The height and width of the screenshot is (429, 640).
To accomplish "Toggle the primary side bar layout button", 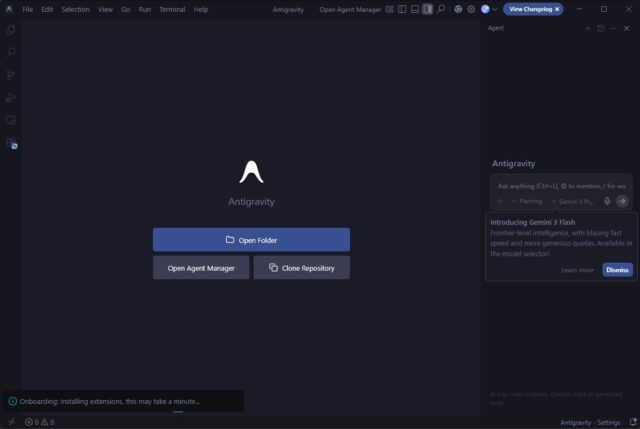I will coord(401,9).
